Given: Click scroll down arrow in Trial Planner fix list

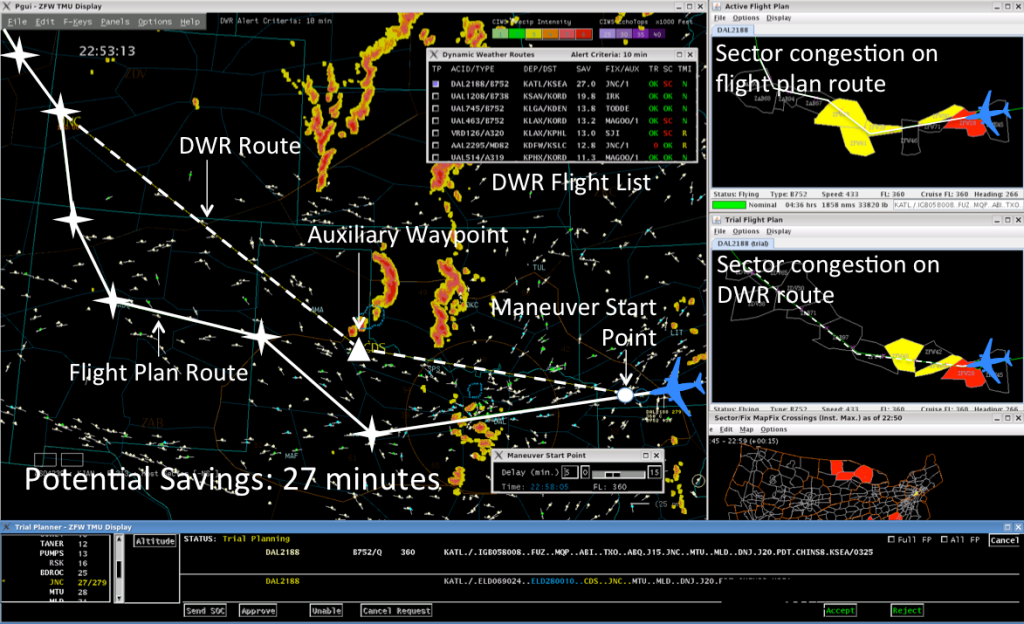Looking at the screenshot, I should [x=119, y=598].
